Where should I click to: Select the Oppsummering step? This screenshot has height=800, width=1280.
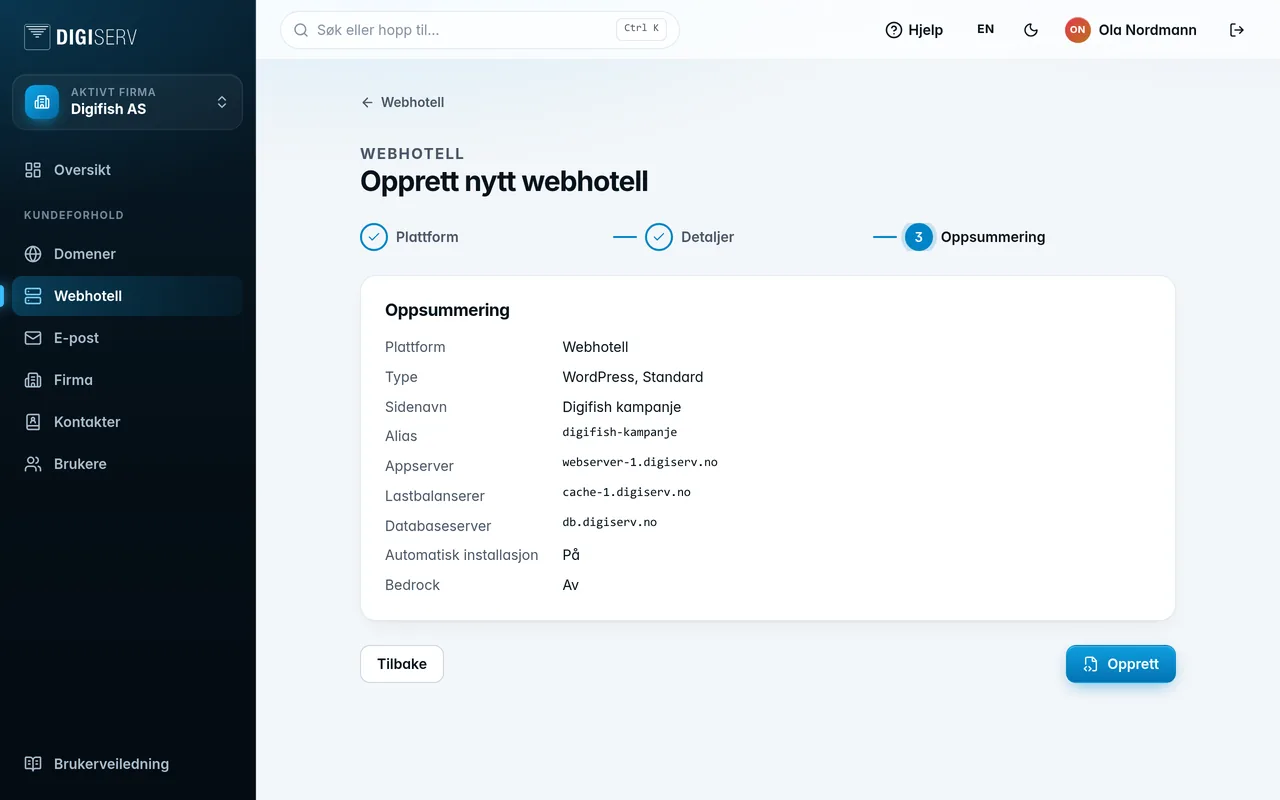pyautogui.click(x=975, y=237)
